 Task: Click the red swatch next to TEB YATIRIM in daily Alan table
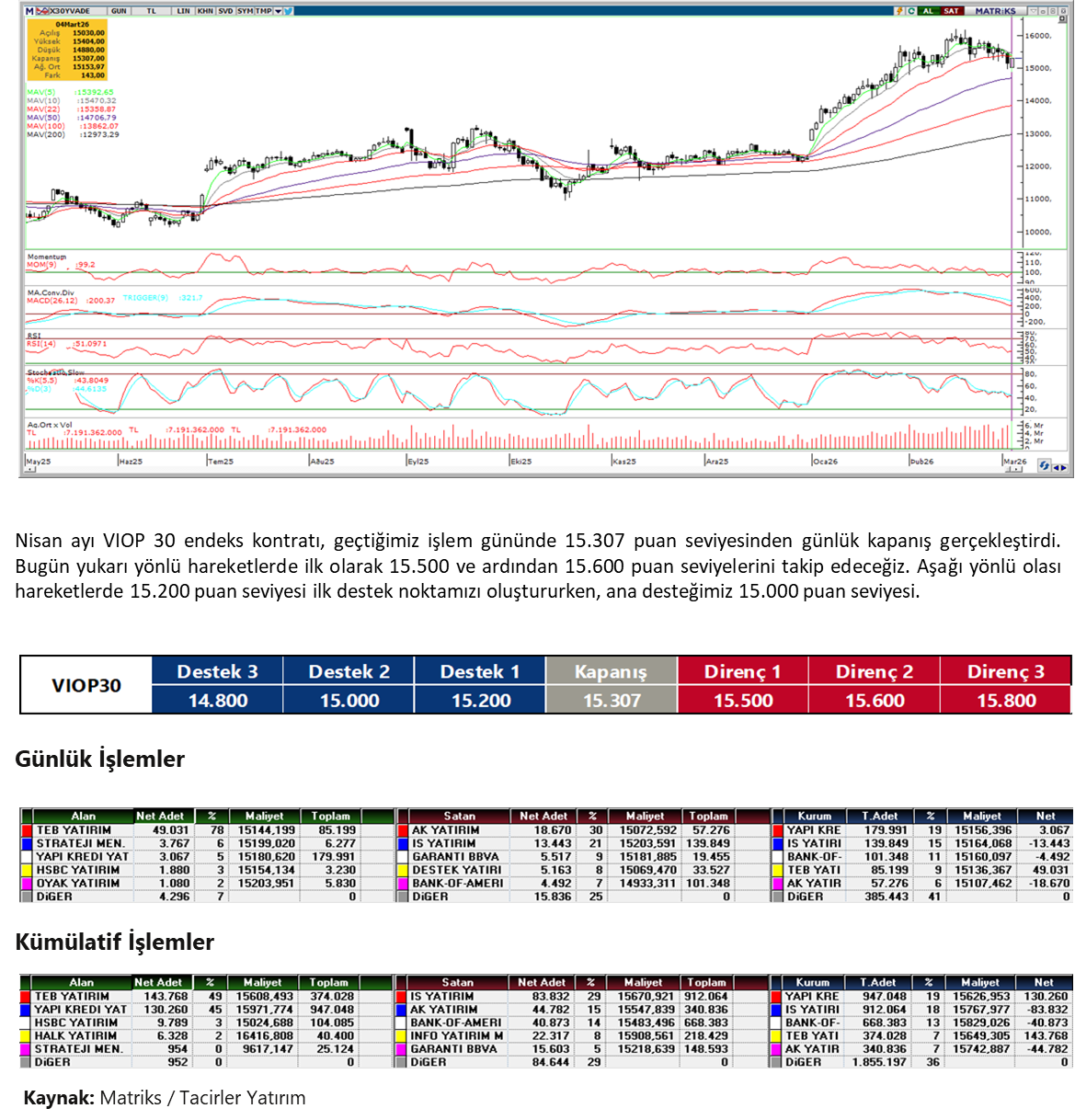point(27,830)
